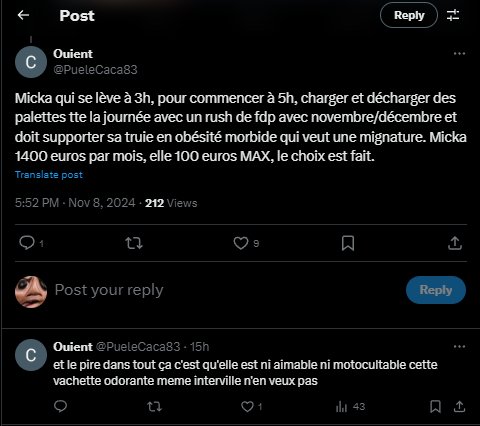This screenshot has width=480, height=426.
Task: Go back using the arrow icon
Action: pyautogui.click(x=23, y=15)
